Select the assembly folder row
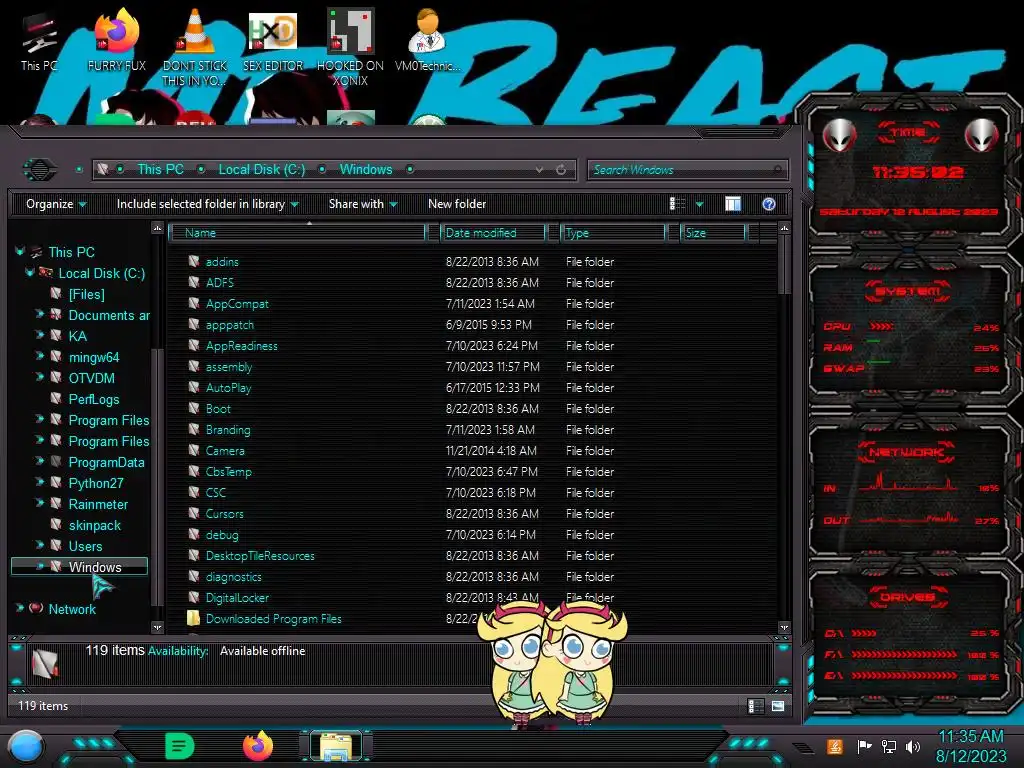1024x768 pixels. [x=473, y=367]
